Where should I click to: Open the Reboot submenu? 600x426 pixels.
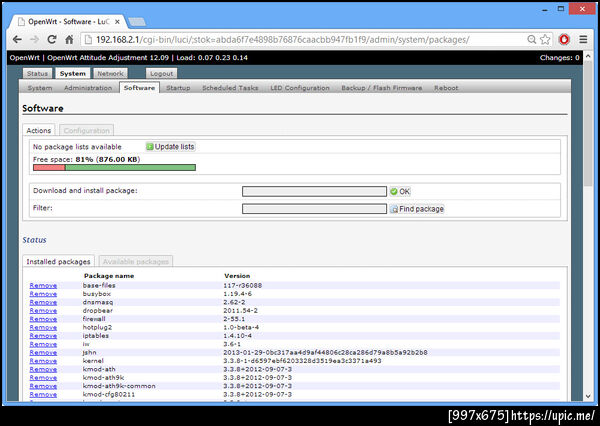click(x=446, y=88)
